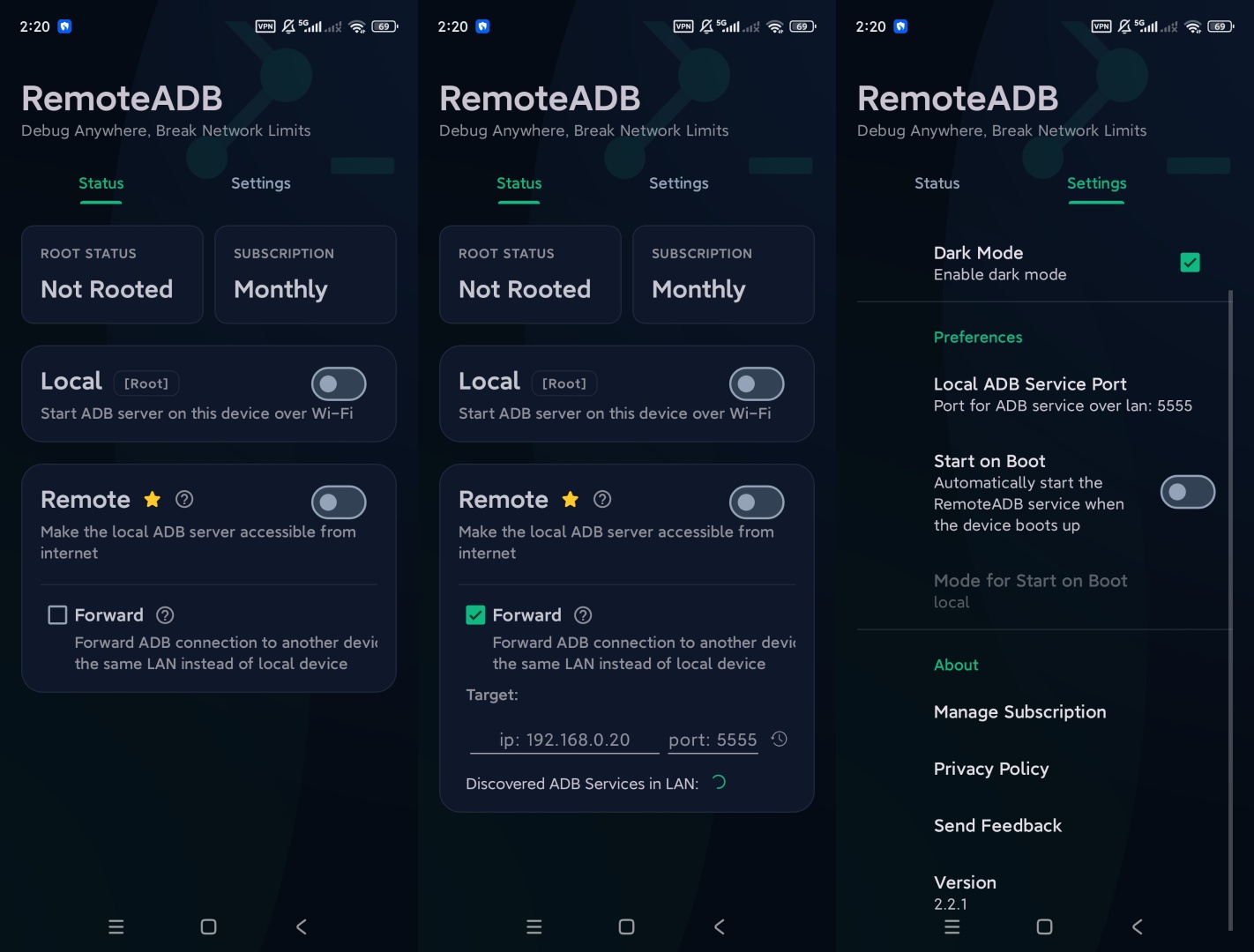
Task: Tap the battery indicator in right screen
Action: (x=1220, y=26)
